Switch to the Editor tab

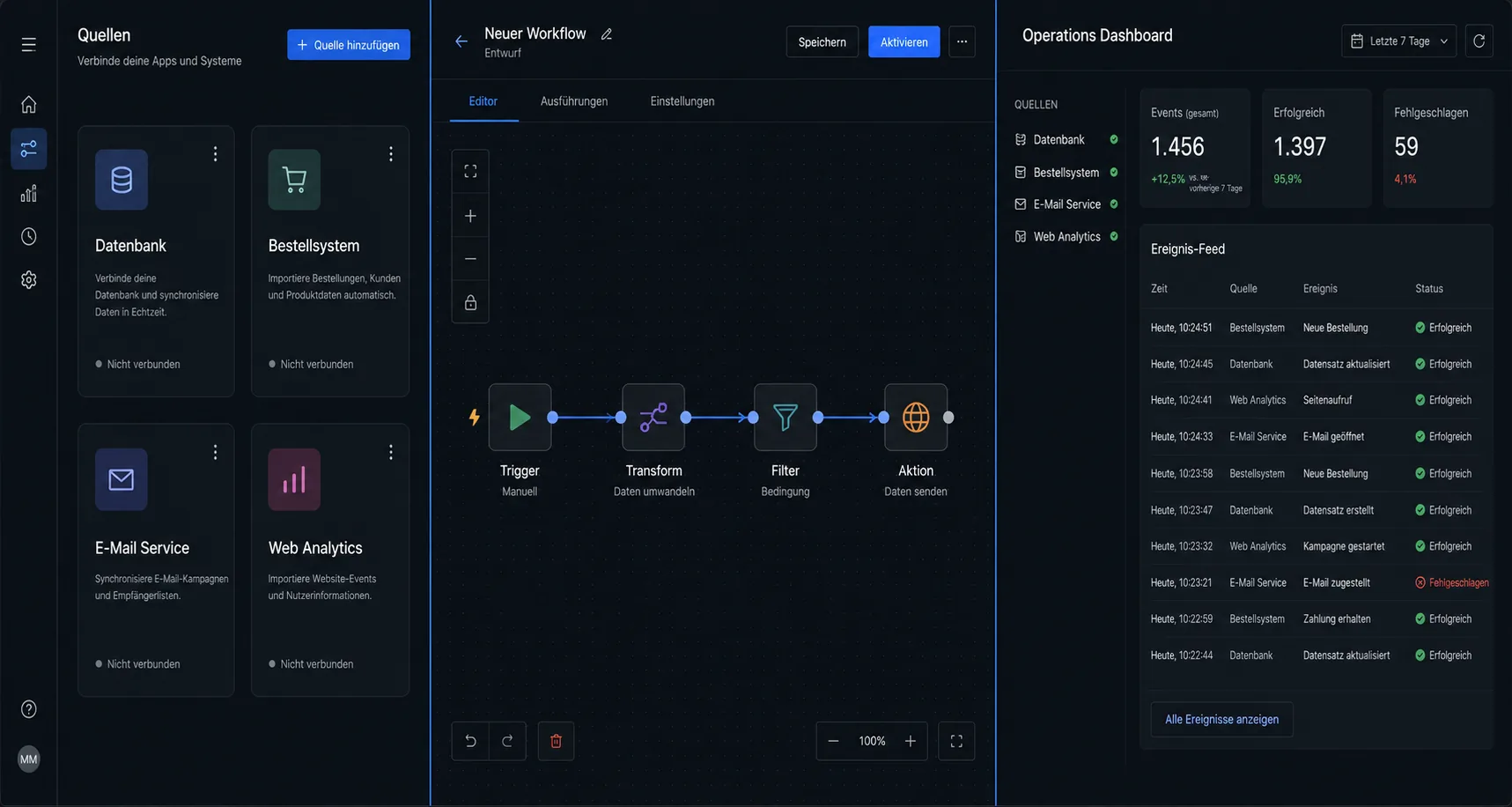[x=483, y=101]
